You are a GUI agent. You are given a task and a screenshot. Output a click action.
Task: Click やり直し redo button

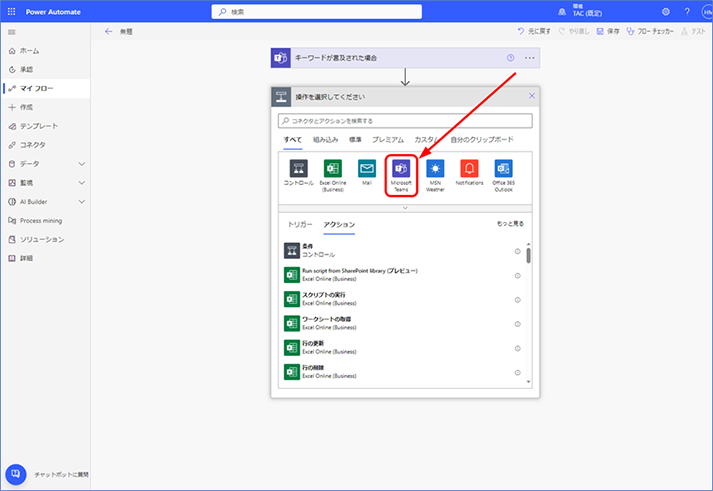coord(574,31)
